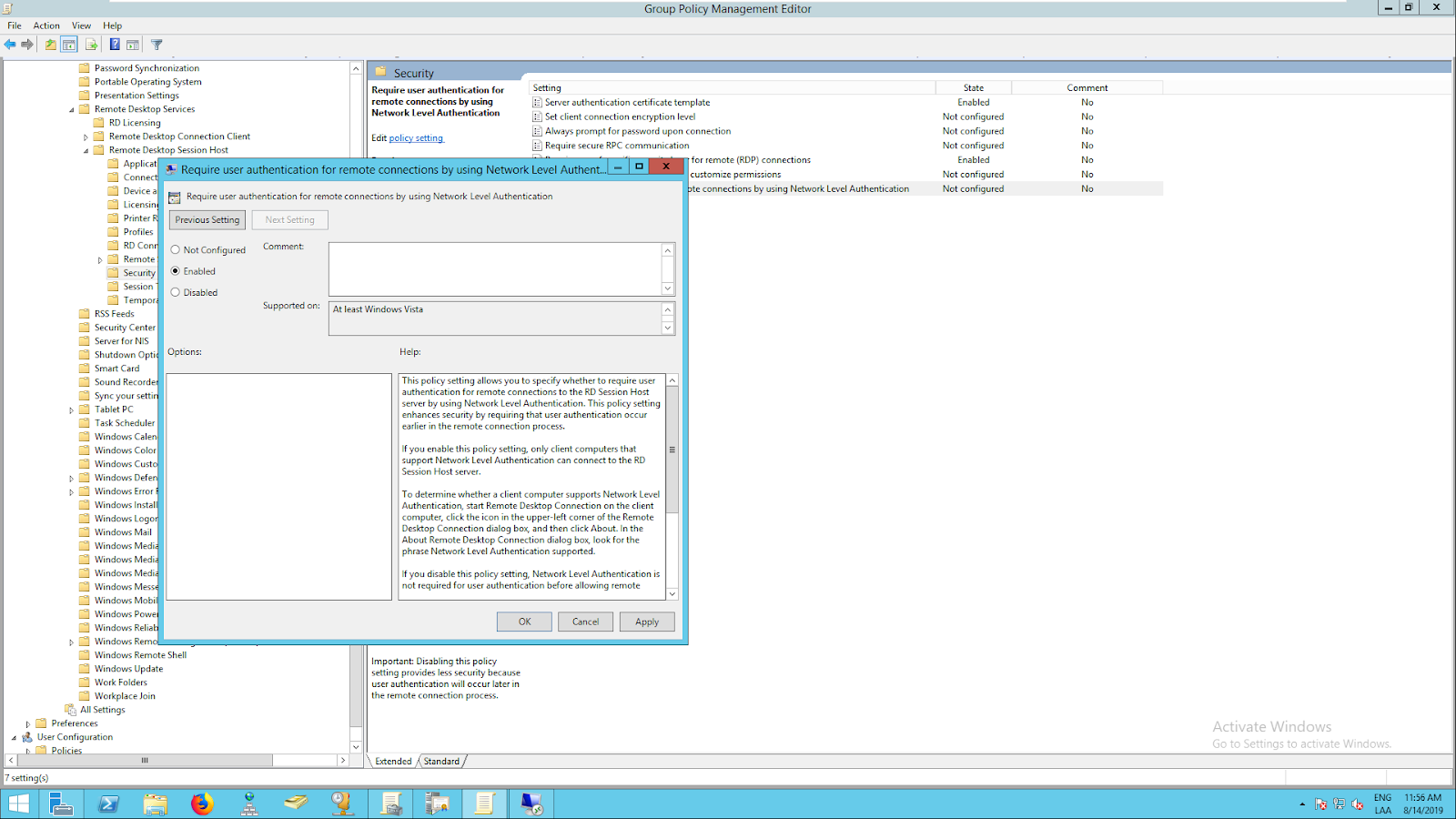Click inside the Comment text box
The height and width of the screenshot is (819, 1456).
point(495,268)
